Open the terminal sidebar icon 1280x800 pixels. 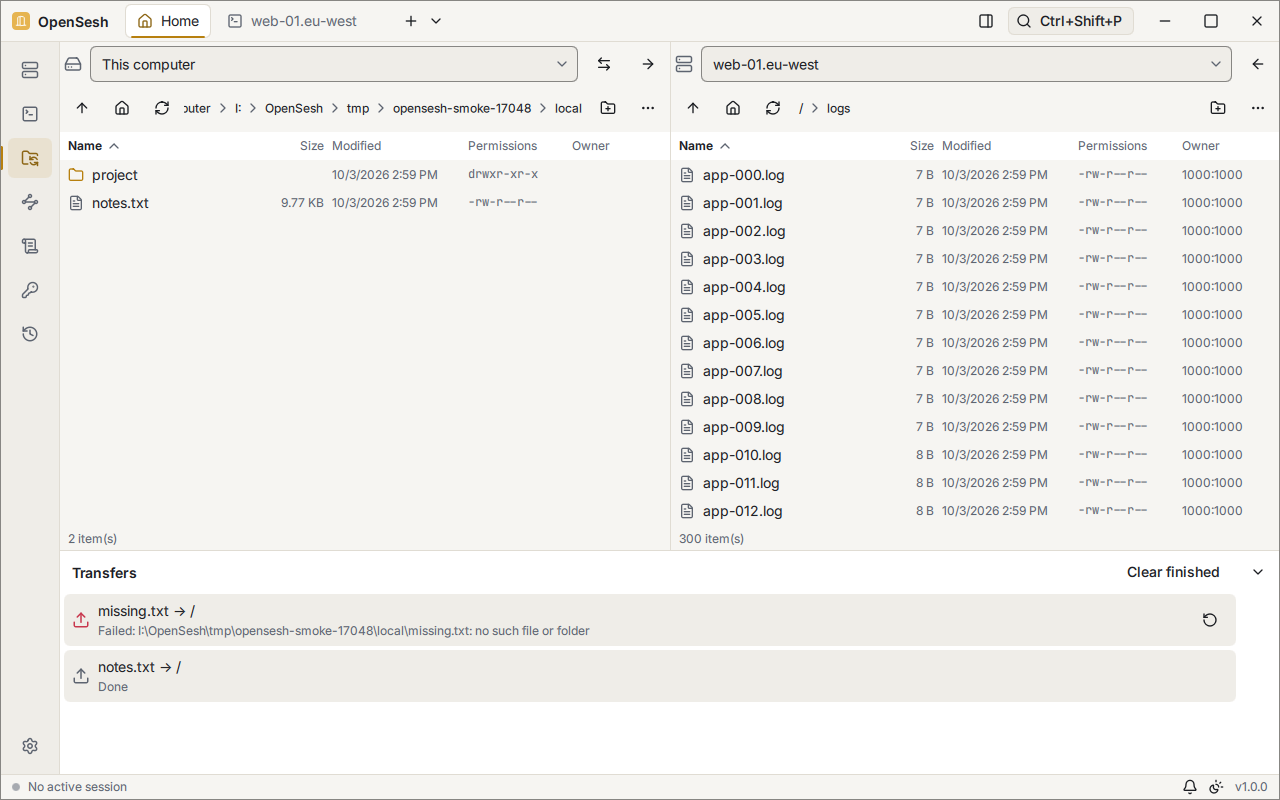click(x=30, y=114)
